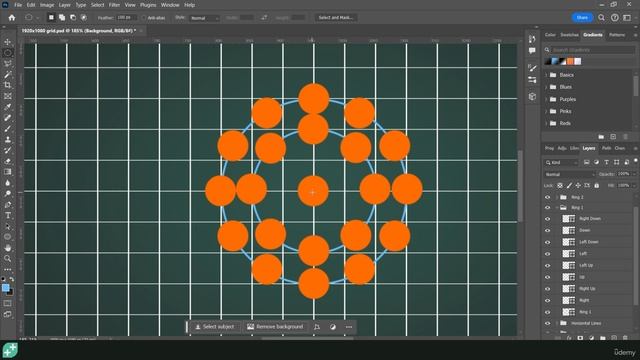Expand the Purples gradient folder
Screen dimensions: 640x360
point(546,99)
